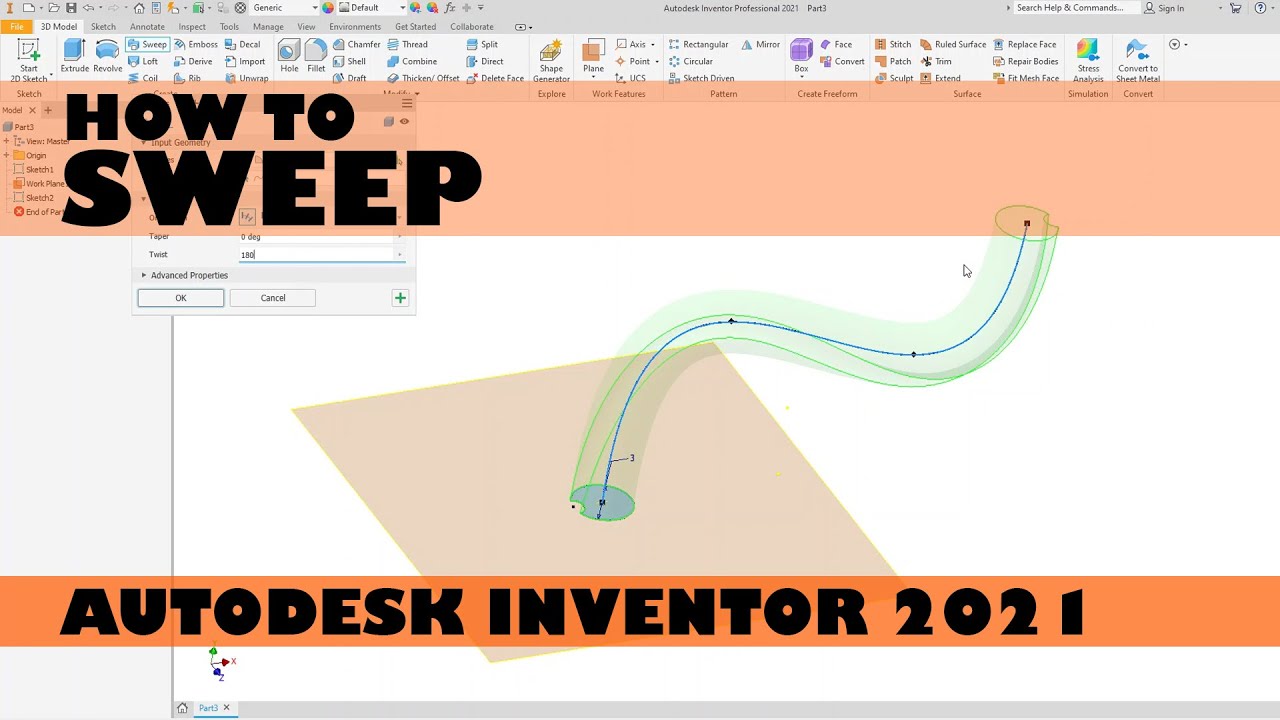Select the Thread tool
Viewport: 1280px width, 720px height.
(407, 44)
